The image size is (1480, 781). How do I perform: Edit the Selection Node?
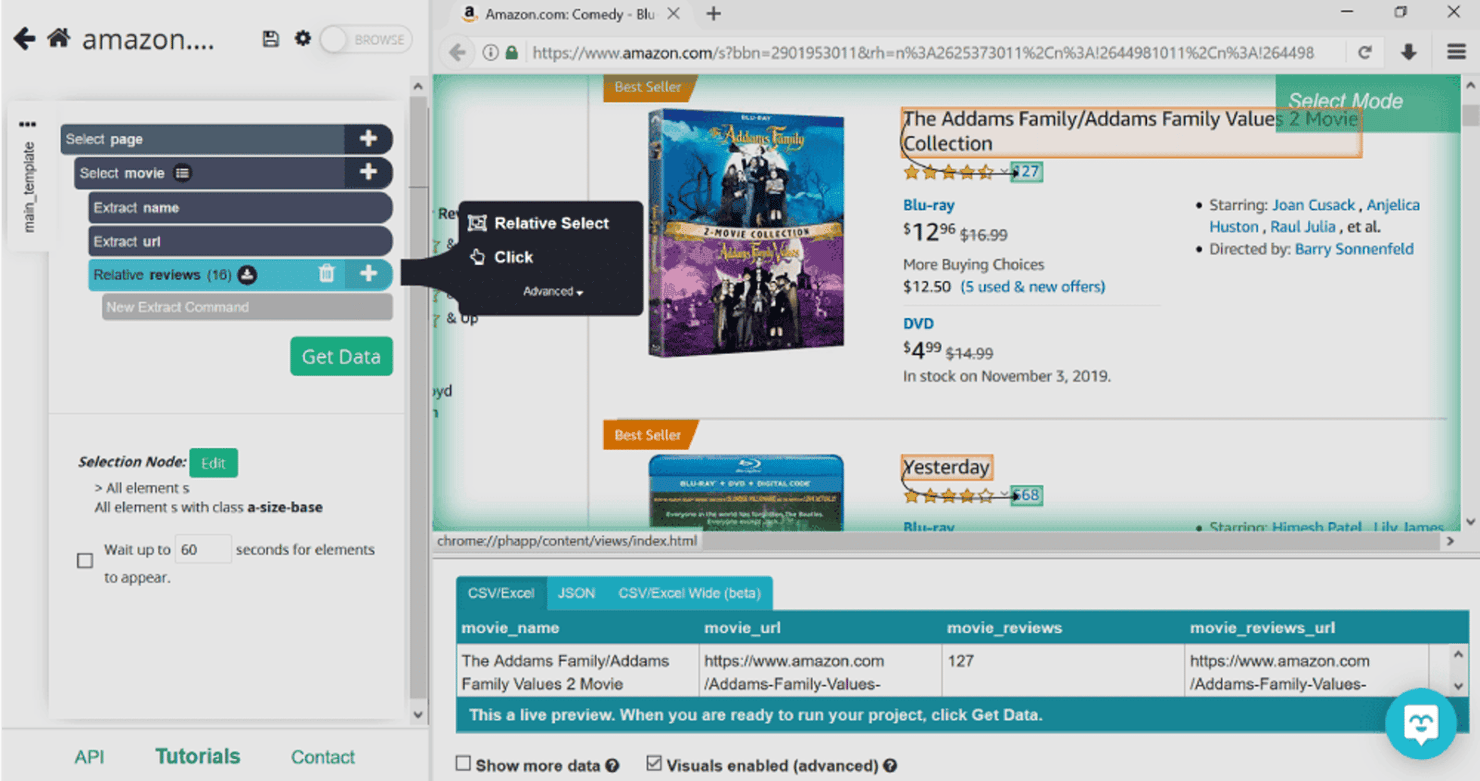point(213,463)
